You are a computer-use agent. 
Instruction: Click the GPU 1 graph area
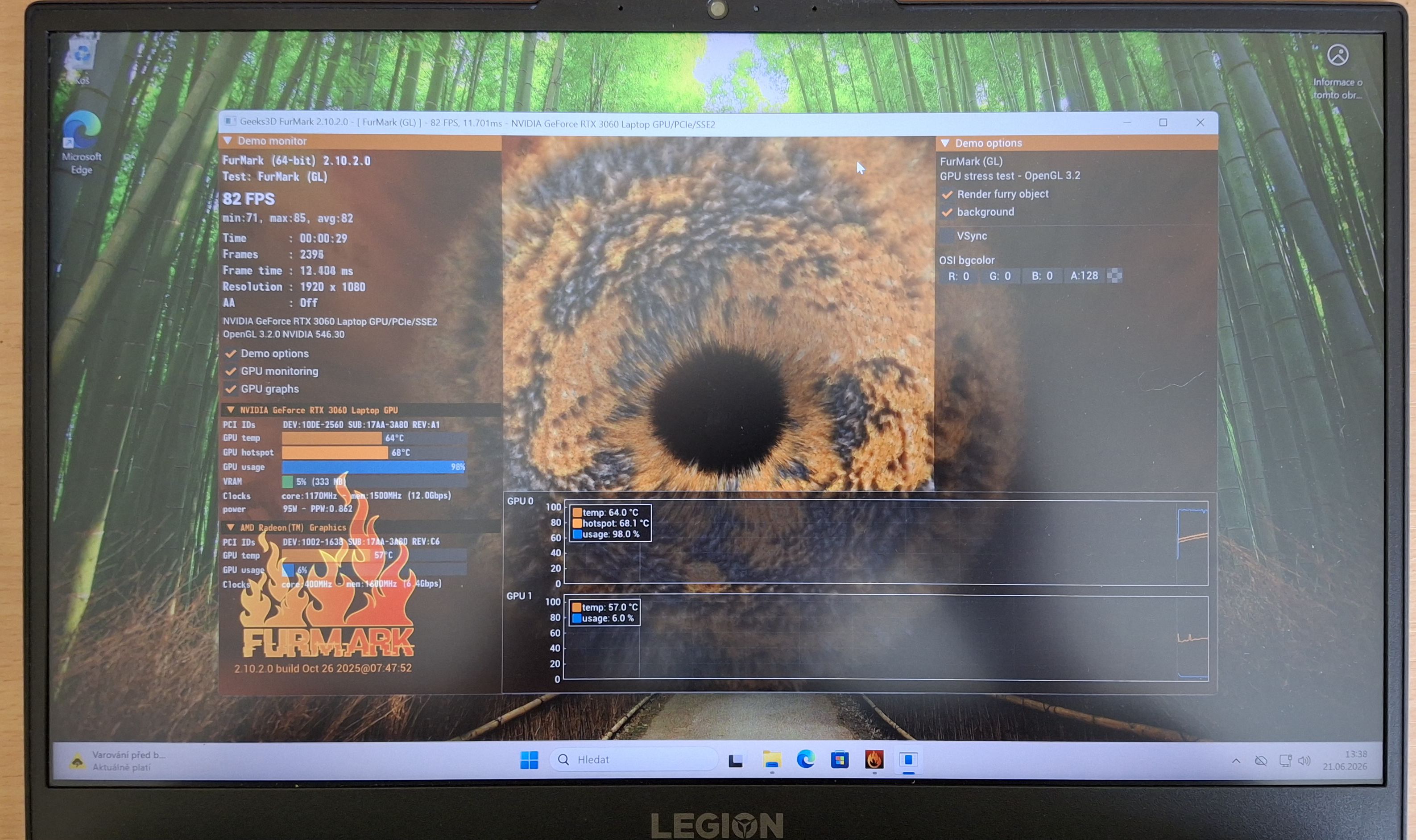(886, 638)
